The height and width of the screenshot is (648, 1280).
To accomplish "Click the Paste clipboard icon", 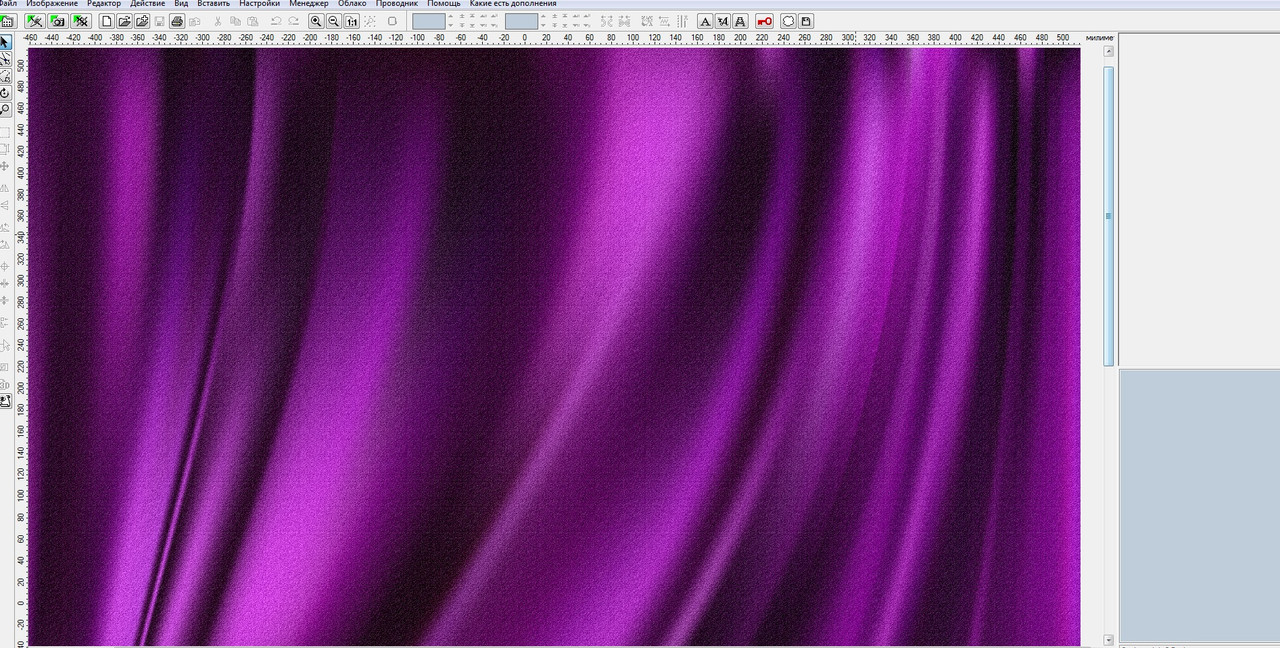I will pos(252,21).
